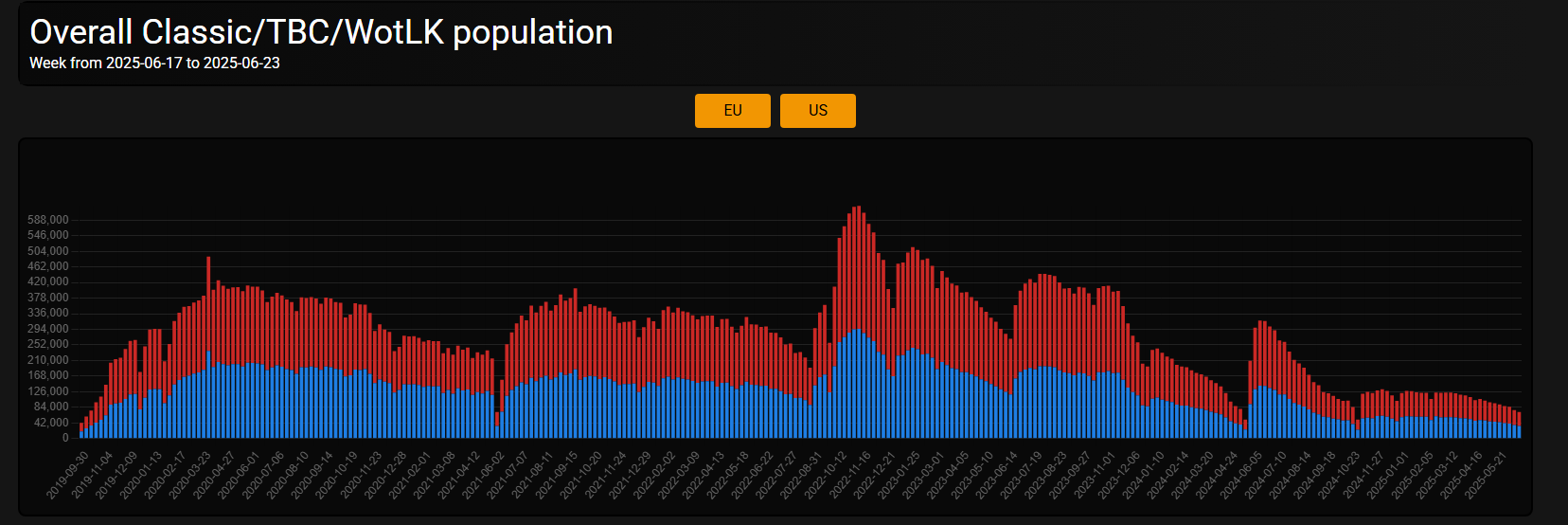Click the 2020-03-23 date label

point(189,475)
